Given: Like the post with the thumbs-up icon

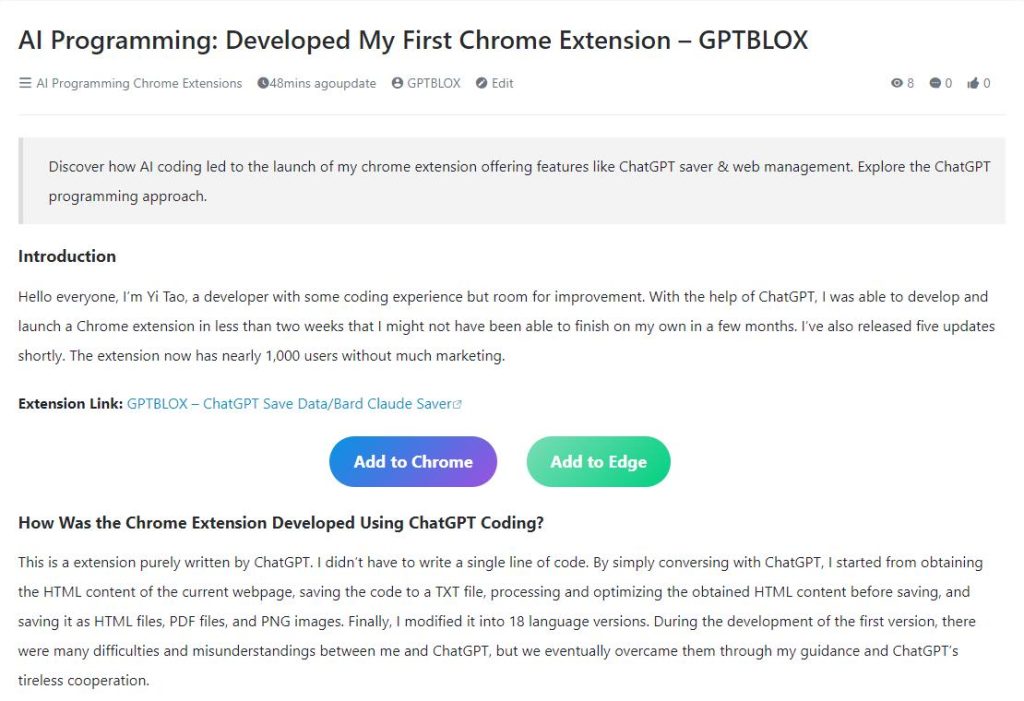Looking at the screenshot, I should pyautogui.click(x=973, y=83).
